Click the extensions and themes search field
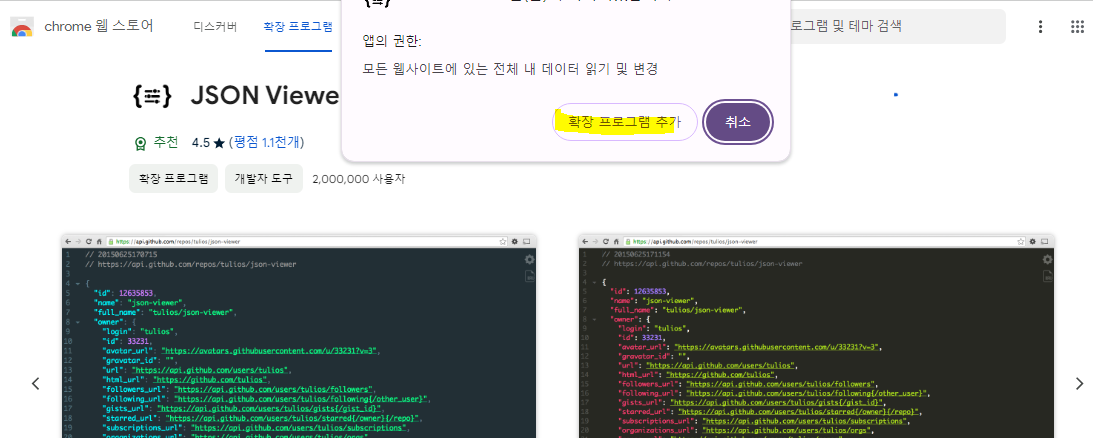1093x438 pixels. point(898,27)
